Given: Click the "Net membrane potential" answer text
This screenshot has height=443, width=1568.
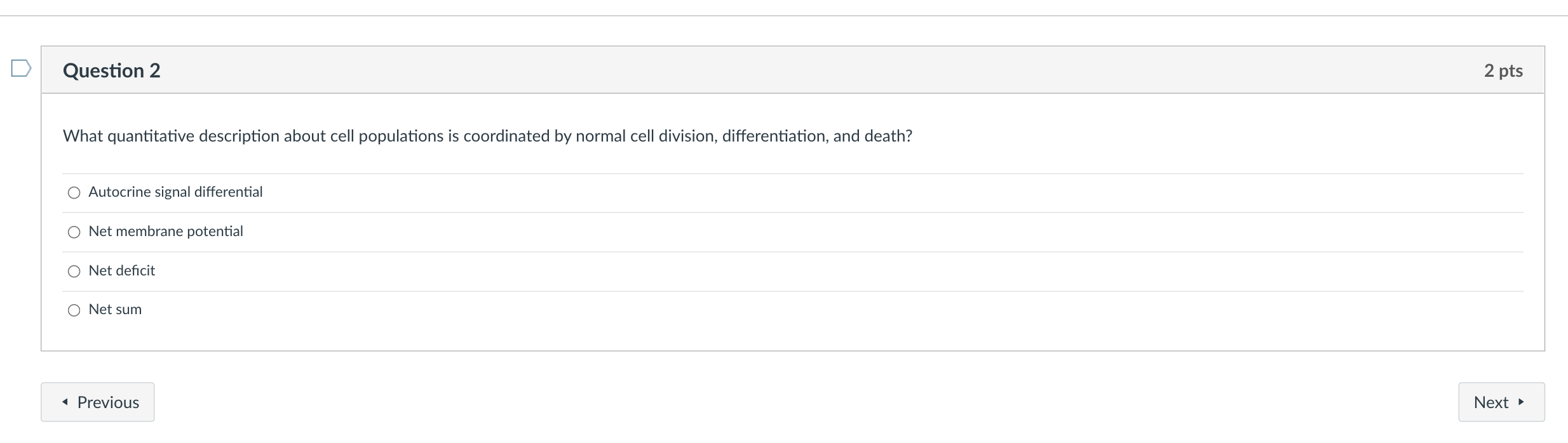Looking at the screenshot, I should tap(166, 232).
